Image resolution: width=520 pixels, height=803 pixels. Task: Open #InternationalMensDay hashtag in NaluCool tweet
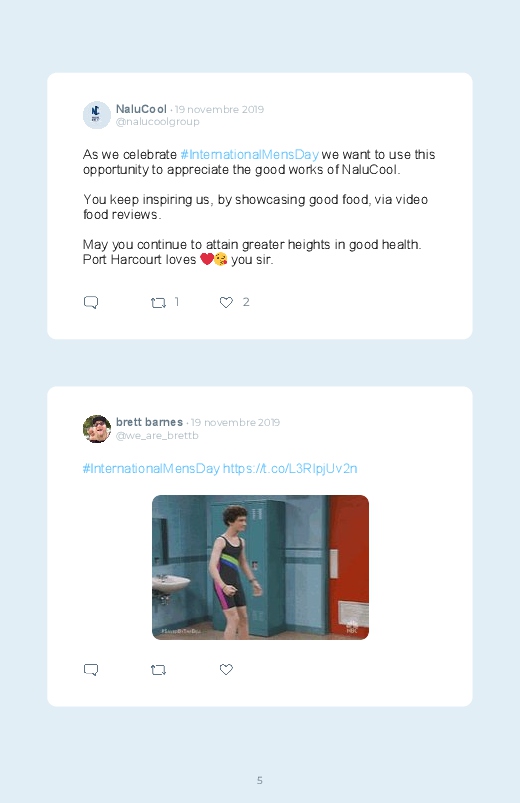pos(249,155)
